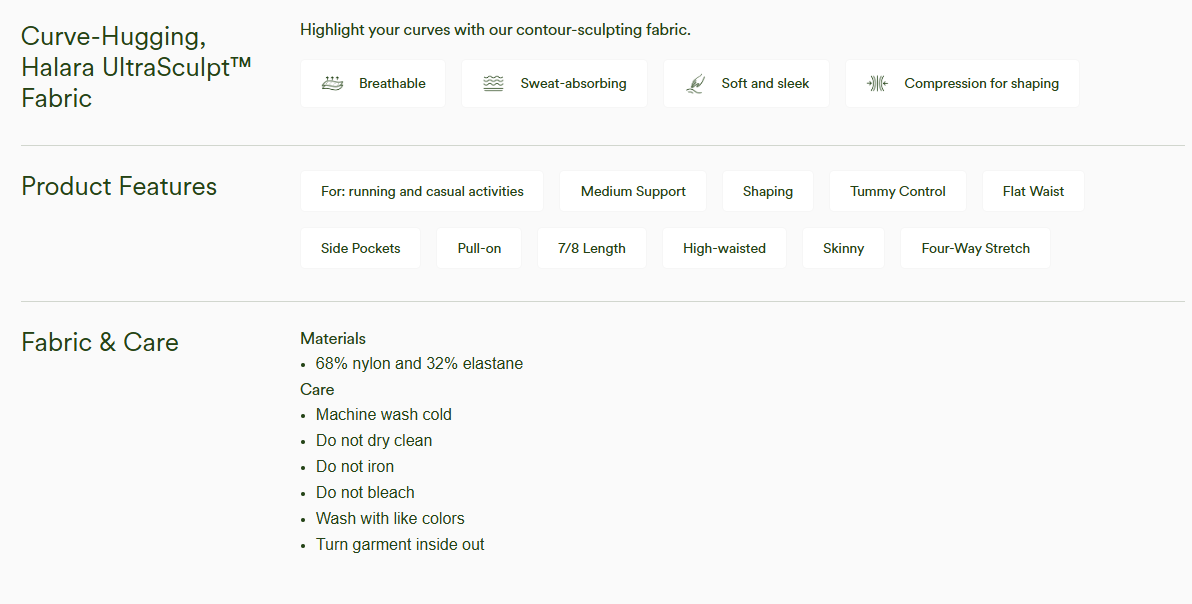Click the Pull-on feature tag
The image size is (1192, 604).
pyautogui.click(x=479, y=248)
